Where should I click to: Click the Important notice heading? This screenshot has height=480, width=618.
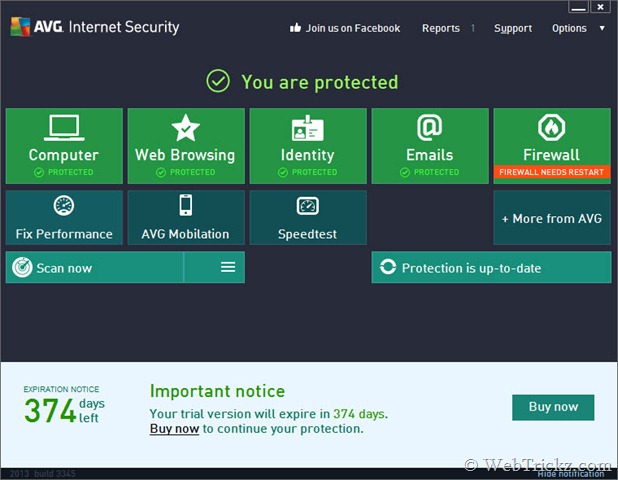(217, 391)
